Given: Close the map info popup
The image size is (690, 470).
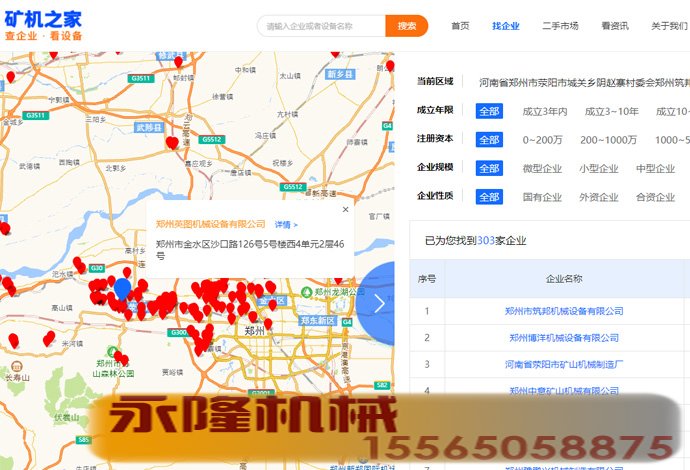Looking at the screenshot, I should pos(345,209).
